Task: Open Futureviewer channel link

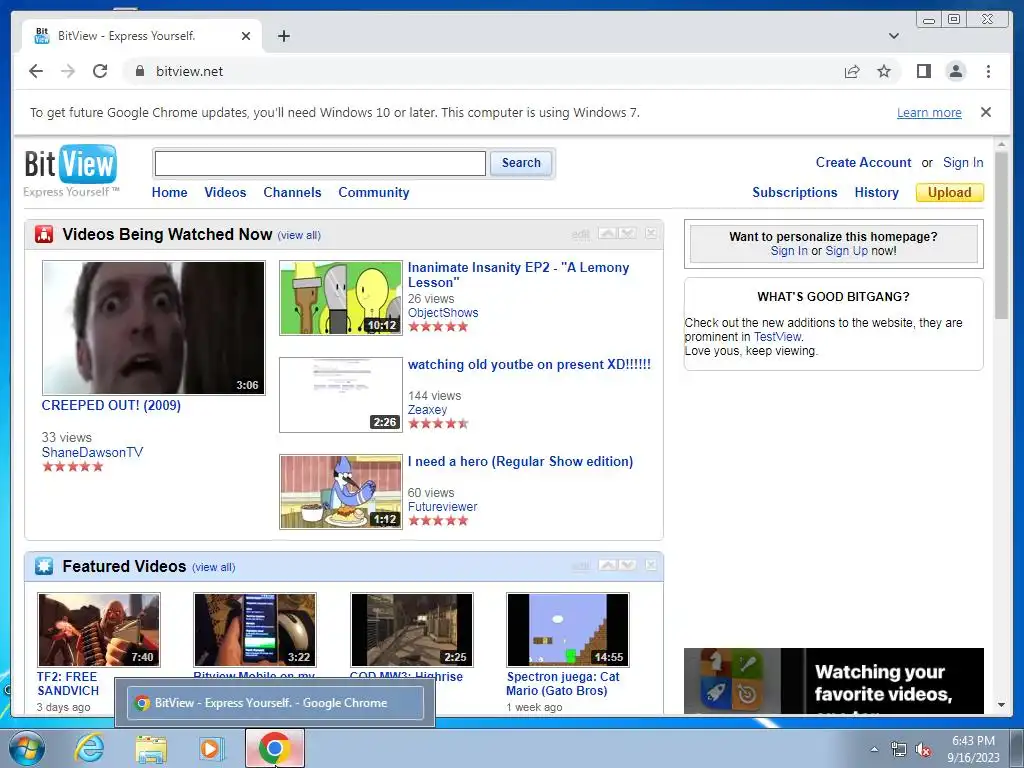Action: [x=442, y=507]
